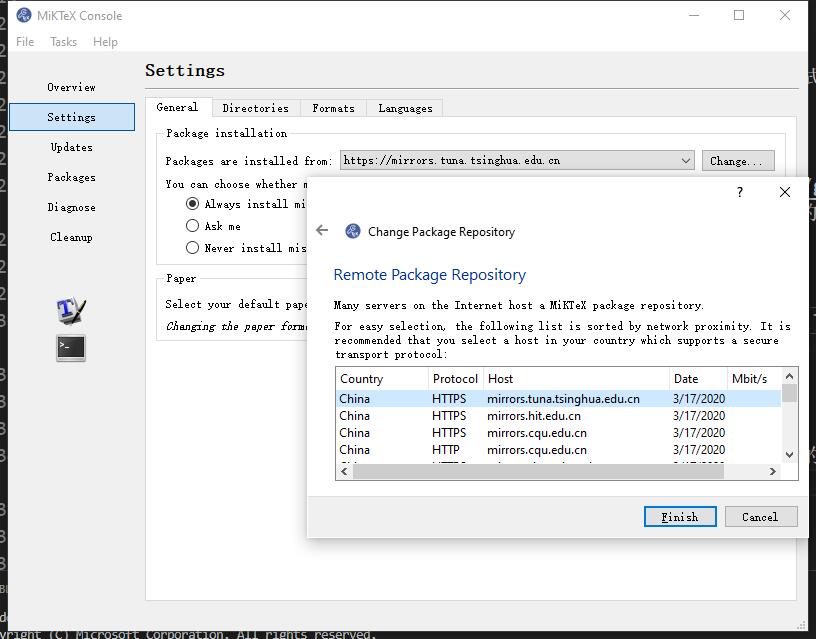Choose the Never install radio option
The image size is (816, 639).
click(193, 248)
